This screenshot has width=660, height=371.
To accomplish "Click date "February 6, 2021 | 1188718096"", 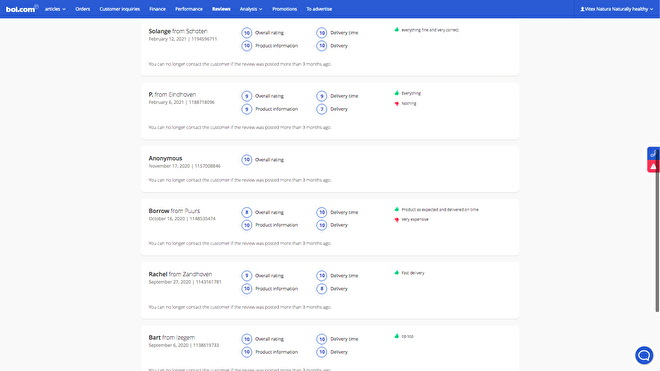I will pos(181,102).
